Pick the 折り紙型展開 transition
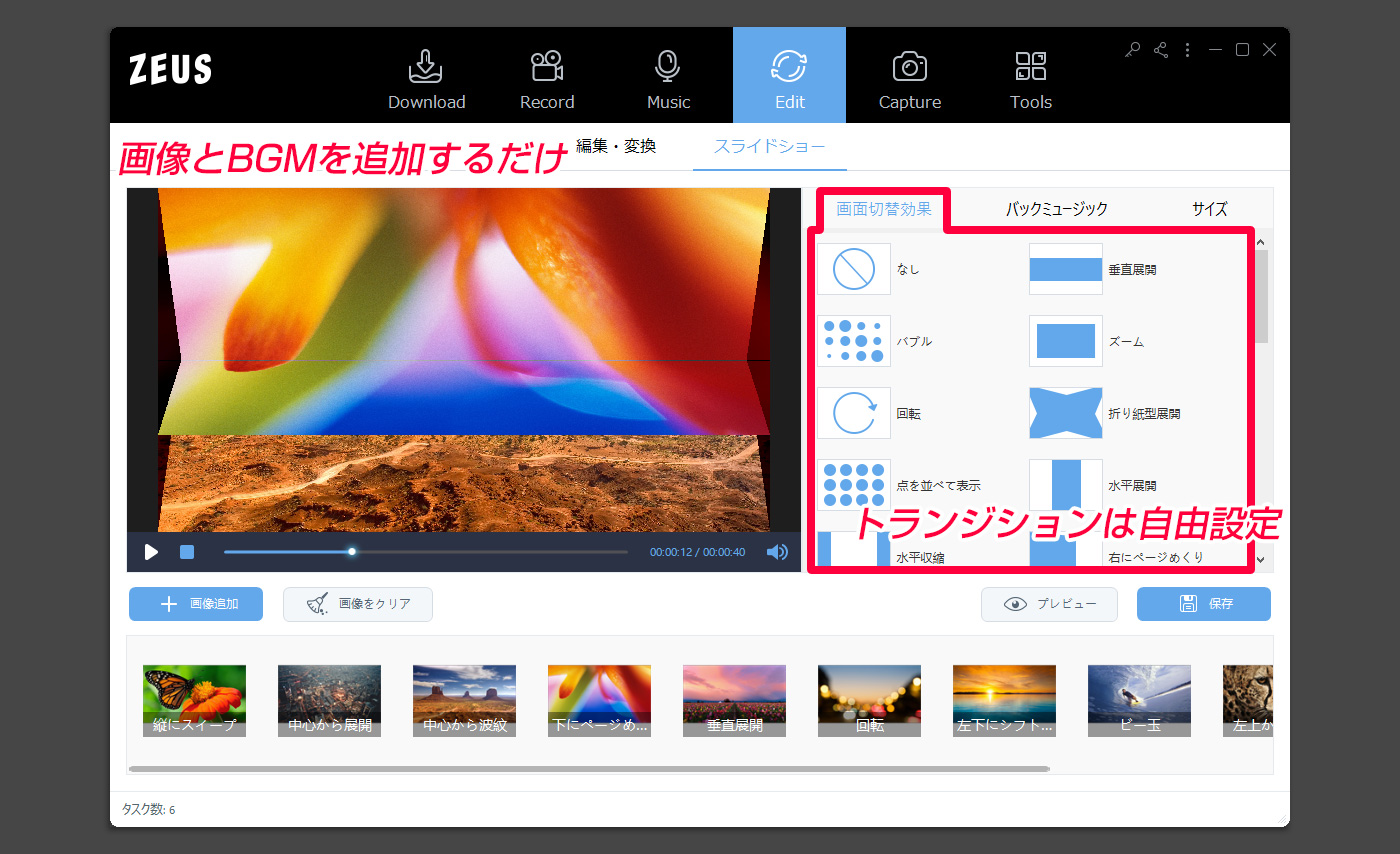Image resolution: width=1400 pixels, height=854 pixels. pyautogui.click(x=1065, y=413)
